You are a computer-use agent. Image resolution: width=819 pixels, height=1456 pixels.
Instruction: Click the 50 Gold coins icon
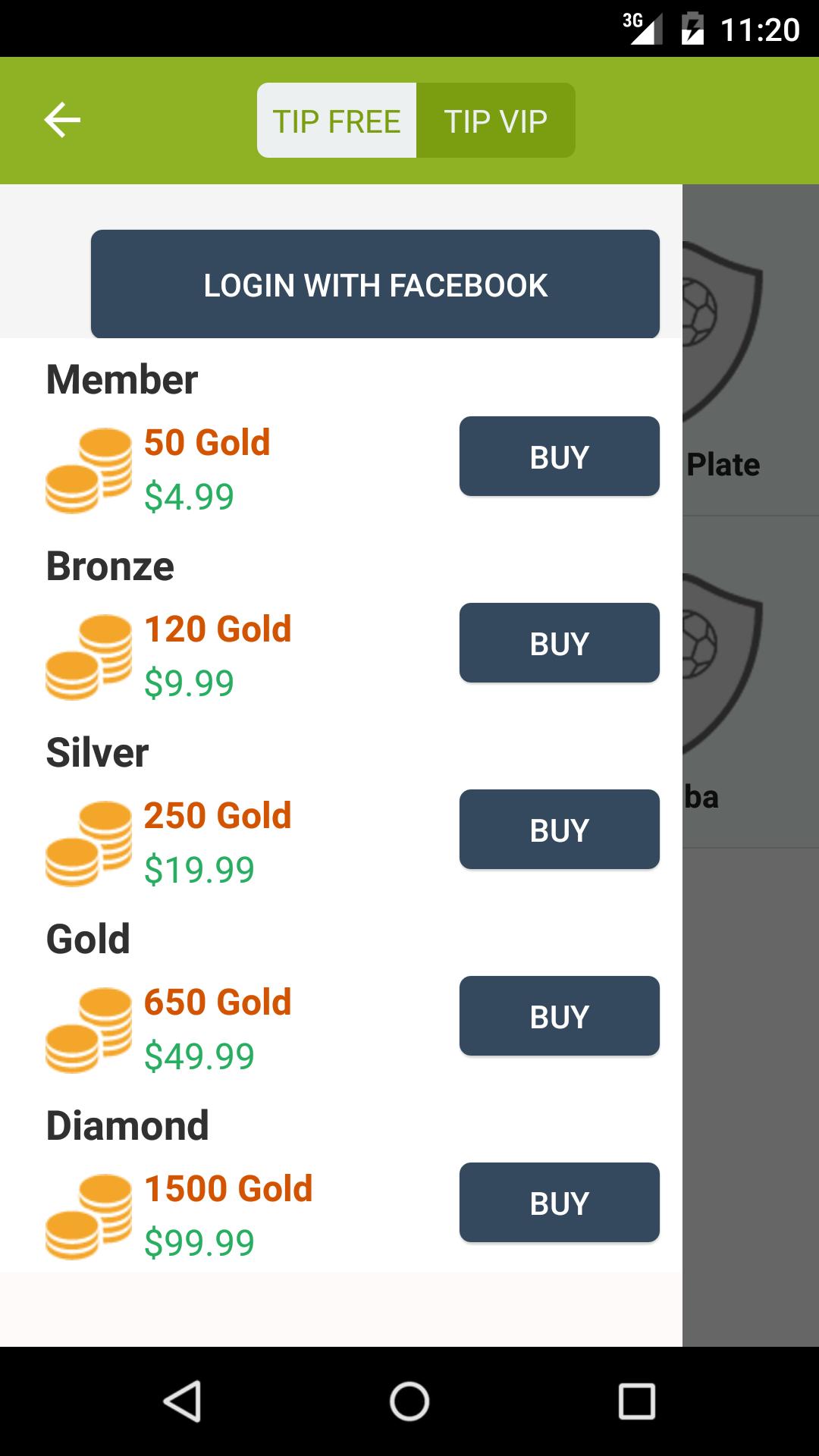tap(89, 470)
